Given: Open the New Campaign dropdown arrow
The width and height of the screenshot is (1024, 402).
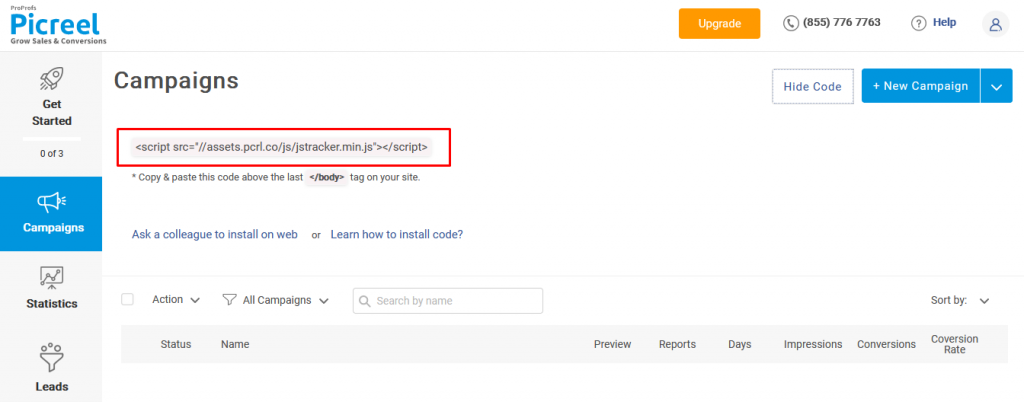Looking at the screenshot, I should (x=996, y=86).
